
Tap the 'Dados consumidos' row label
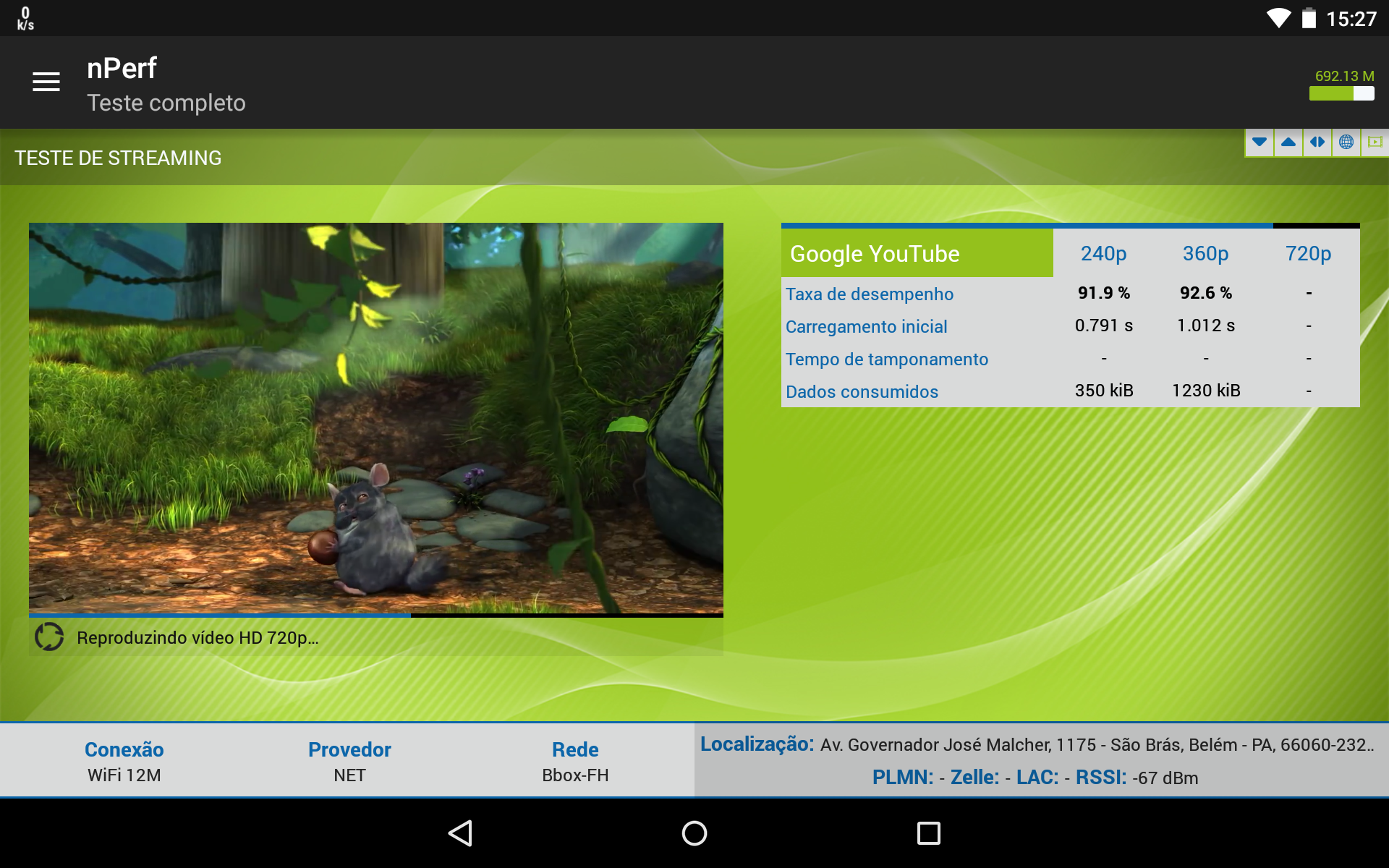(862, 392)
